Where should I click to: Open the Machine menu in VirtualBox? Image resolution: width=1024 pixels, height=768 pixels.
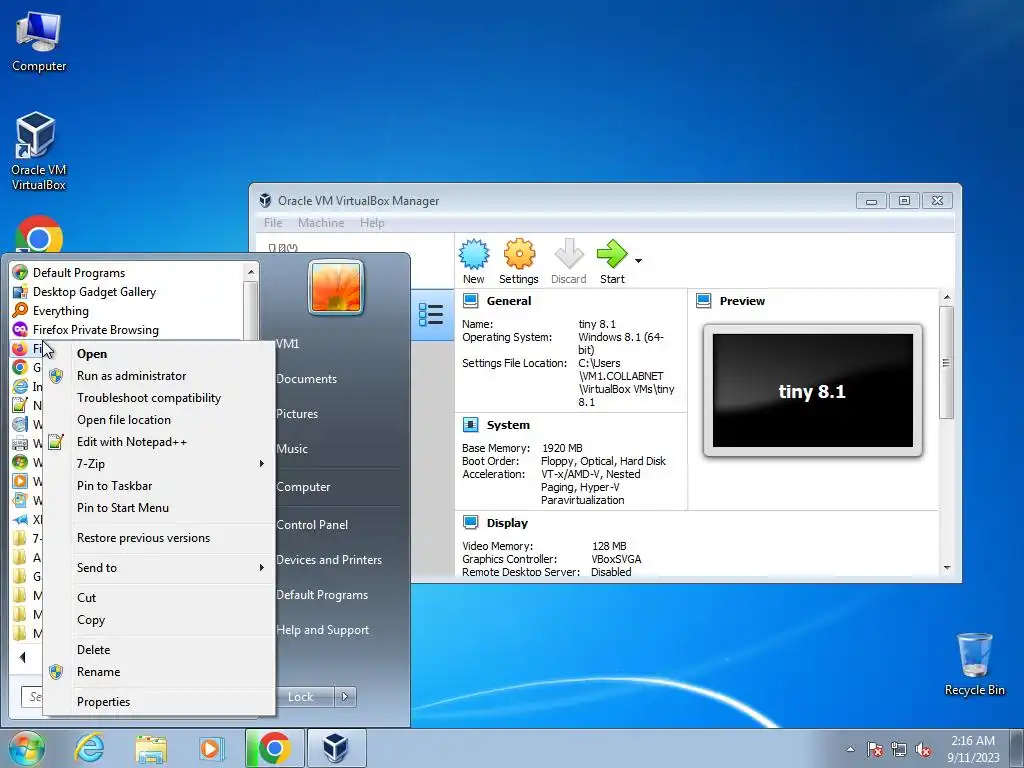[x=321, y=223]
